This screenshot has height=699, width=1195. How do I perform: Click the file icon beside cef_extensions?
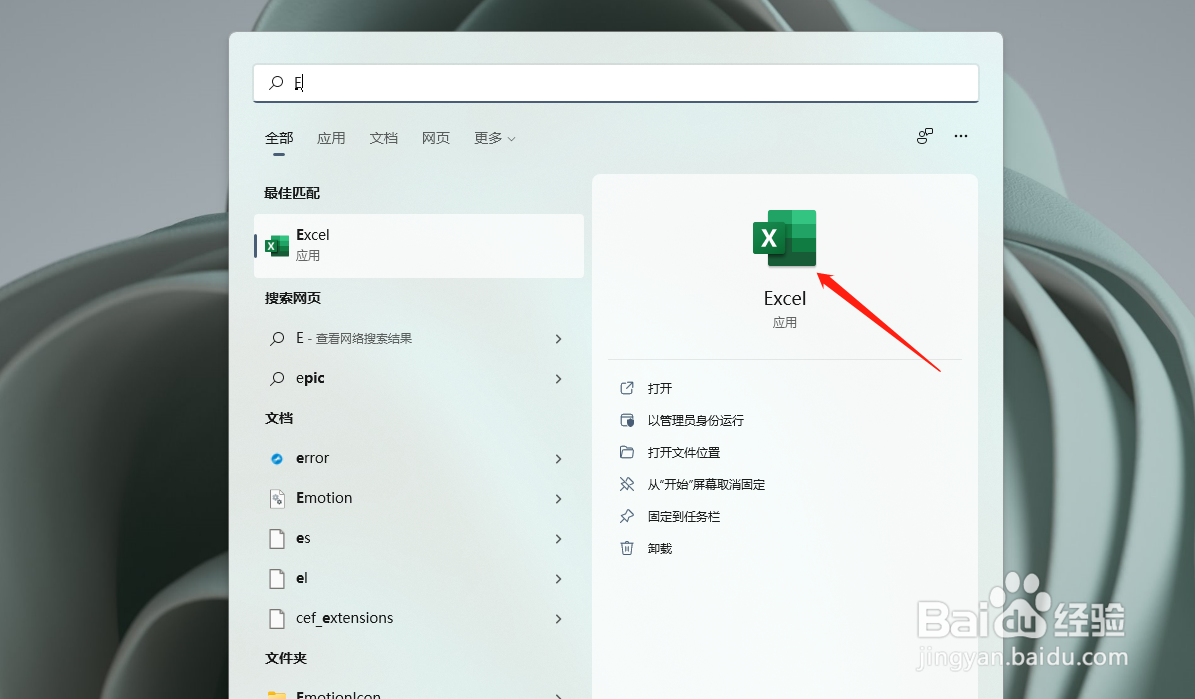(277, 618)
